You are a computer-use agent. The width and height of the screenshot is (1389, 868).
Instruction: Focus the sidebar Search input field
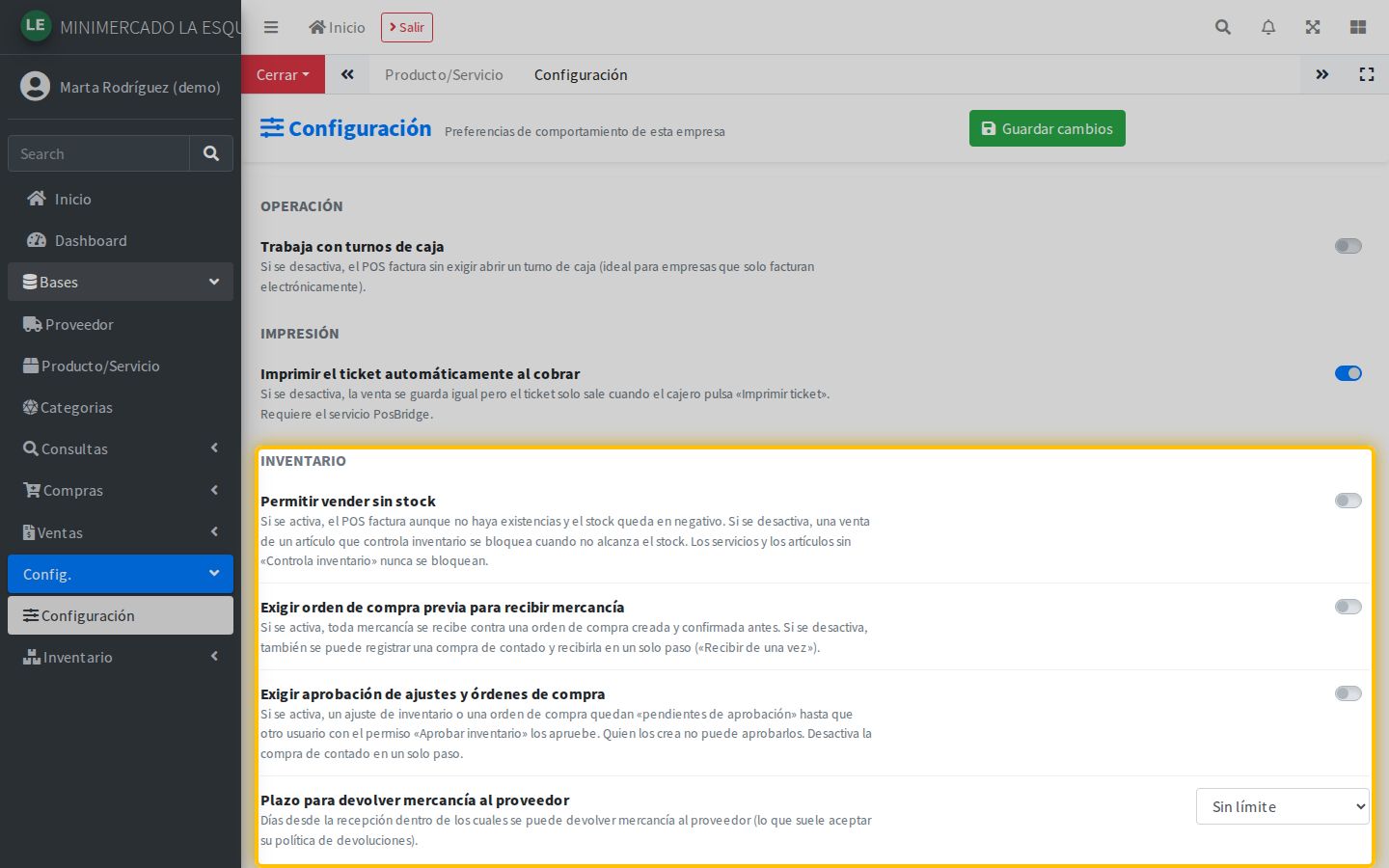coord(98,153)
